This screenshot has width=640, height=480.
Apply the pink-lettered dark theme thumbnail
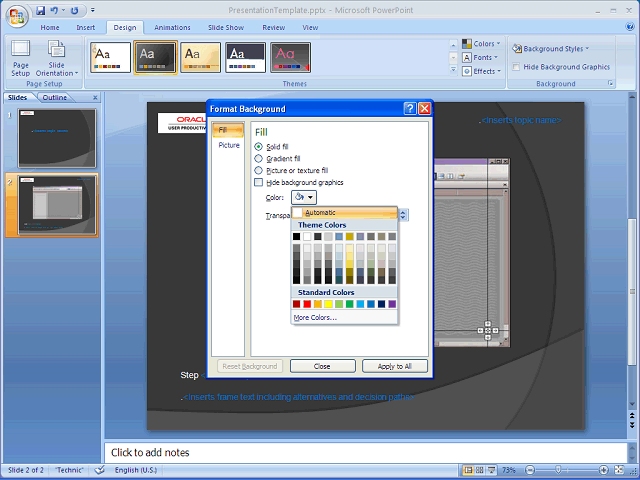click(x=290, y=57)
